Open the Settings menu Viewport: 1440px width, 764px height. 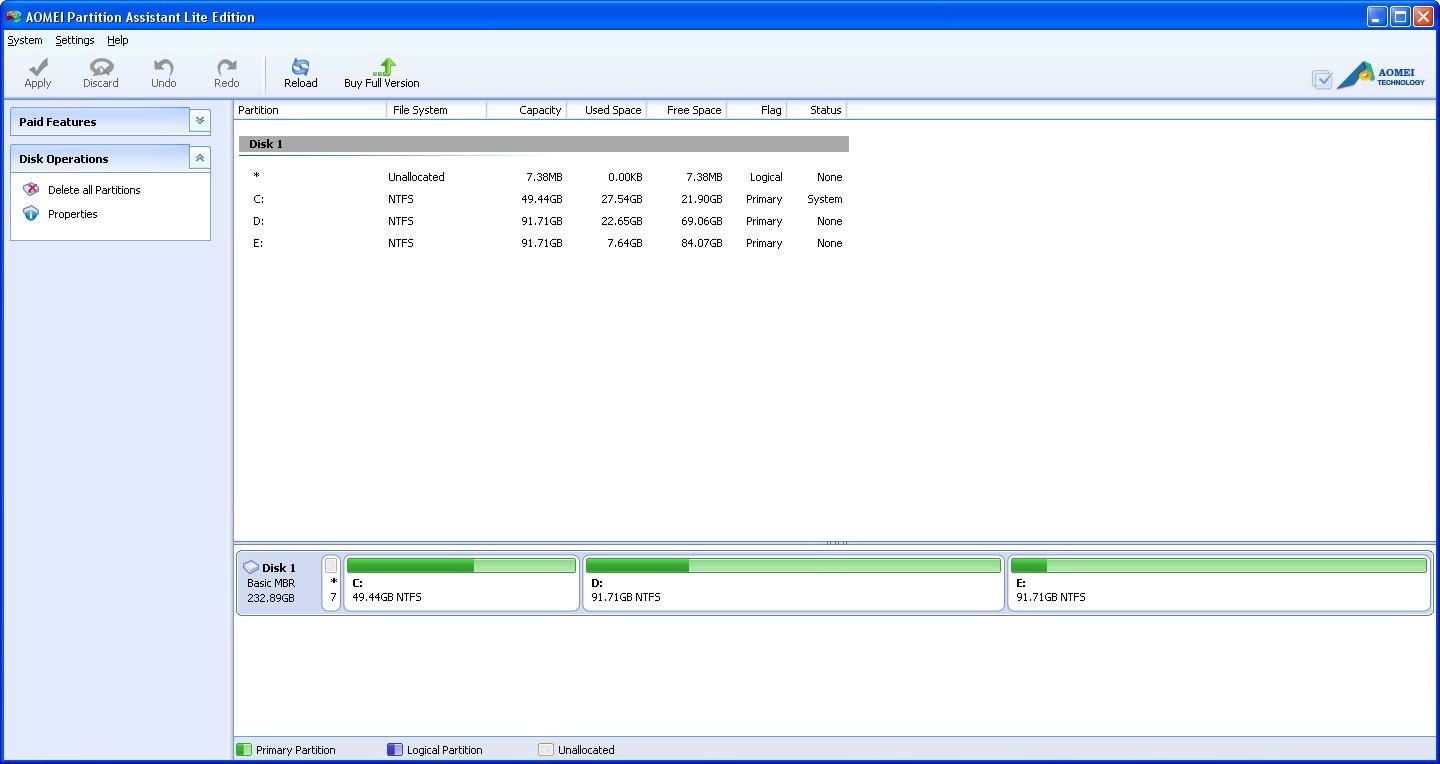(x=75, y=40)
